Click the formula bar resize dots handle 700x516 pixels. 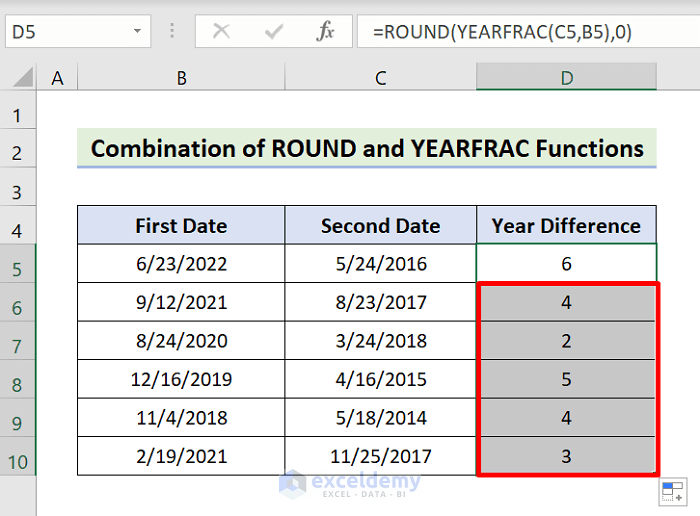(172, 31)
